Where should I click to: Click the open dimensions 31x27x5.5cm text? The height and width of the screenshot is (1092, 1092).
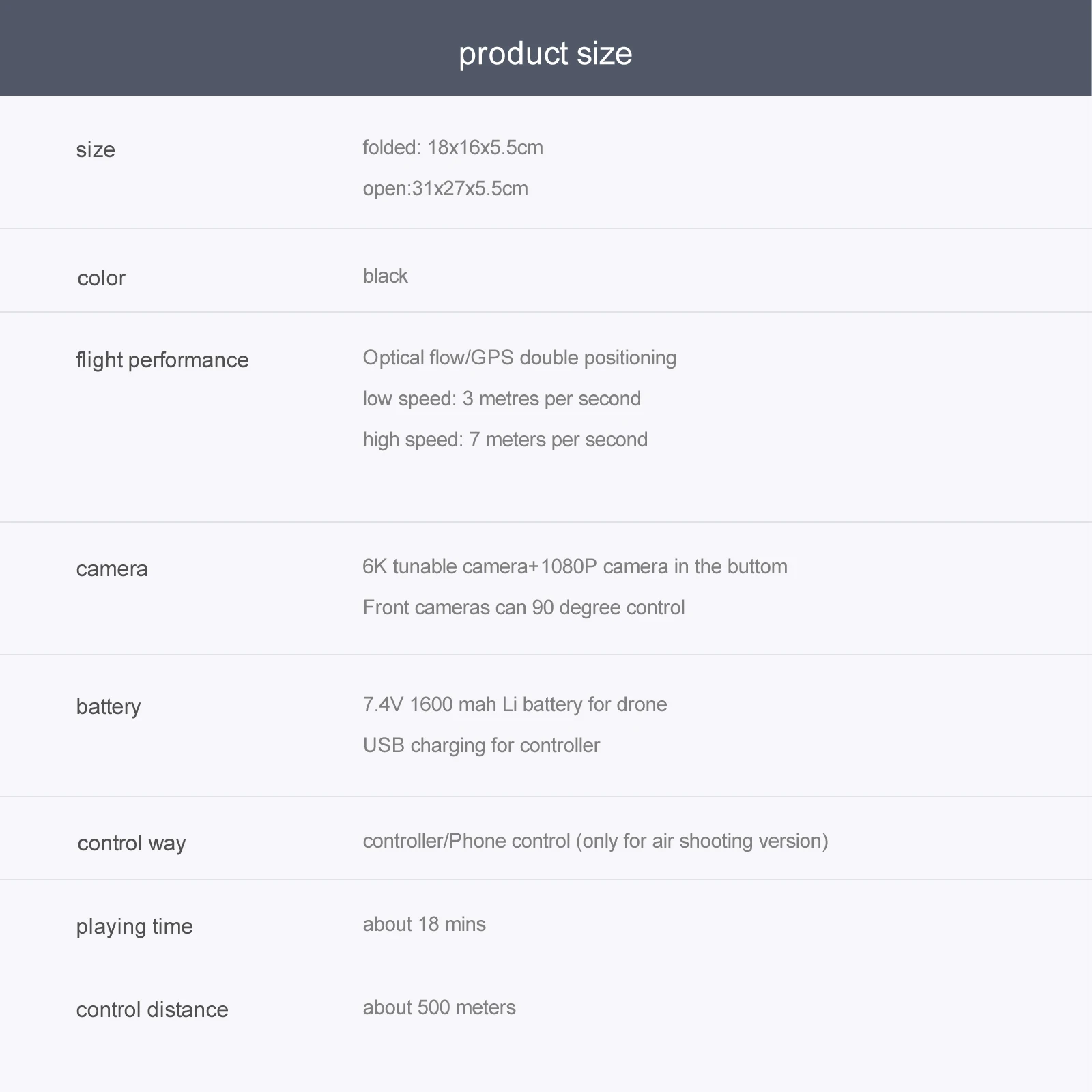(445, 188)
